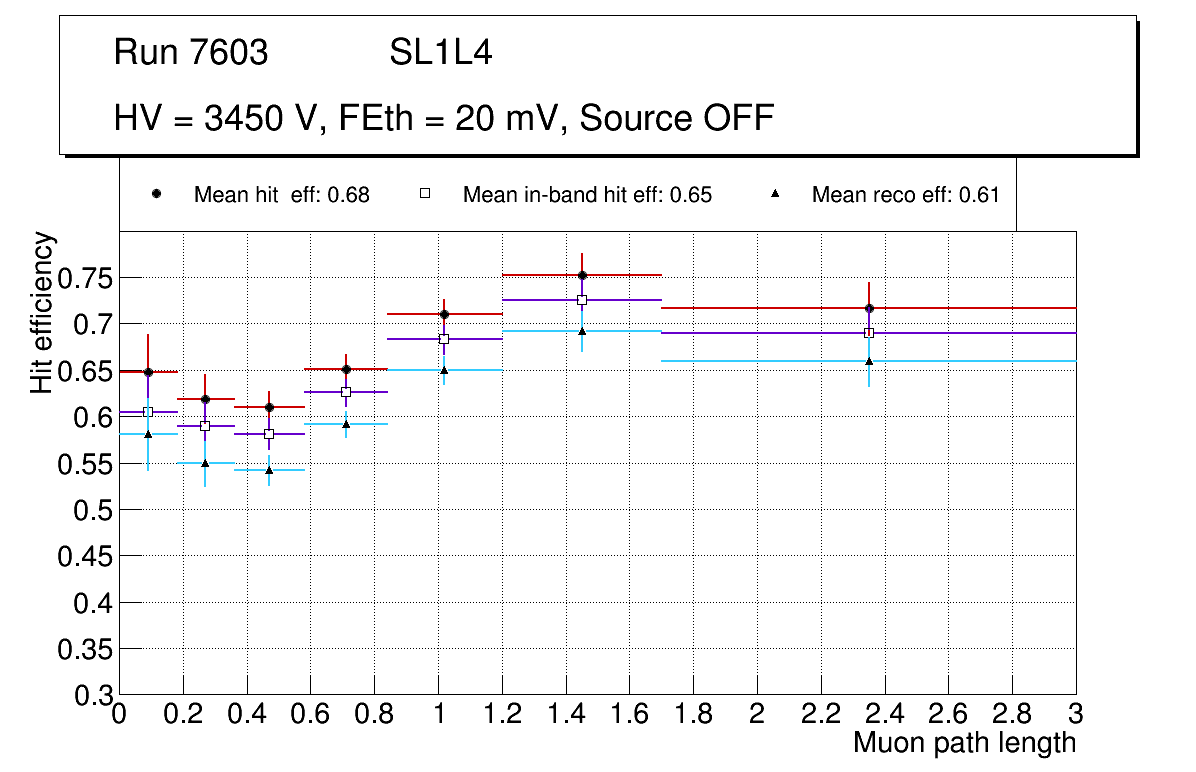
Task: Click the 'Muon path length' x-axis title
Action: (964, 743)
